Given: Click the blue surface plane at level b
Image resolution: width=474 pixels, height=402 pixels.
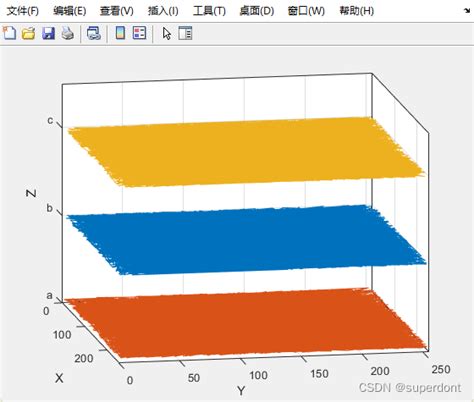Looking at the screenshot, I should click(247, 240).
